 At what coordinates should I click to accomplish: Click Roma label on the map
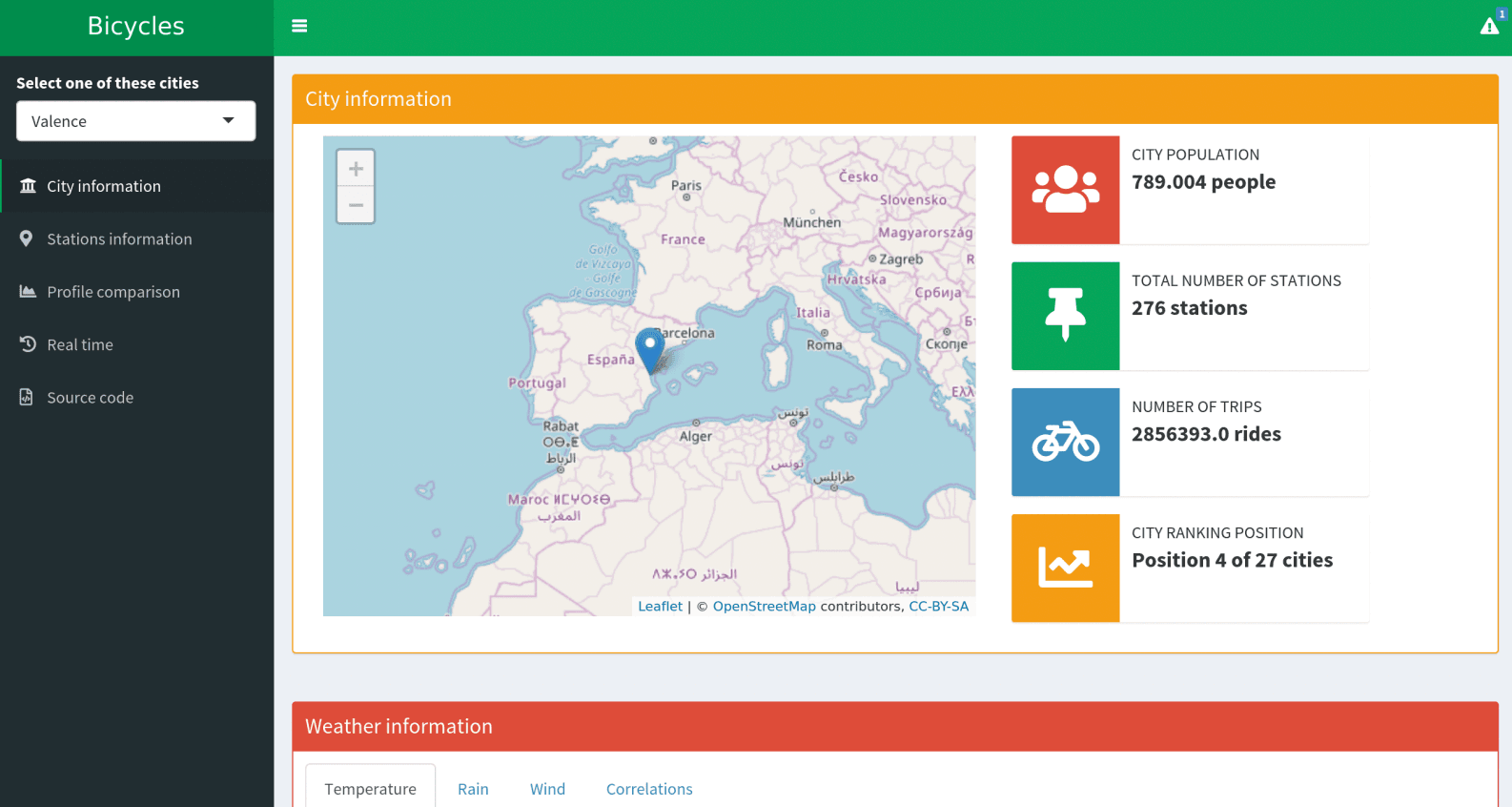(825, 345)
